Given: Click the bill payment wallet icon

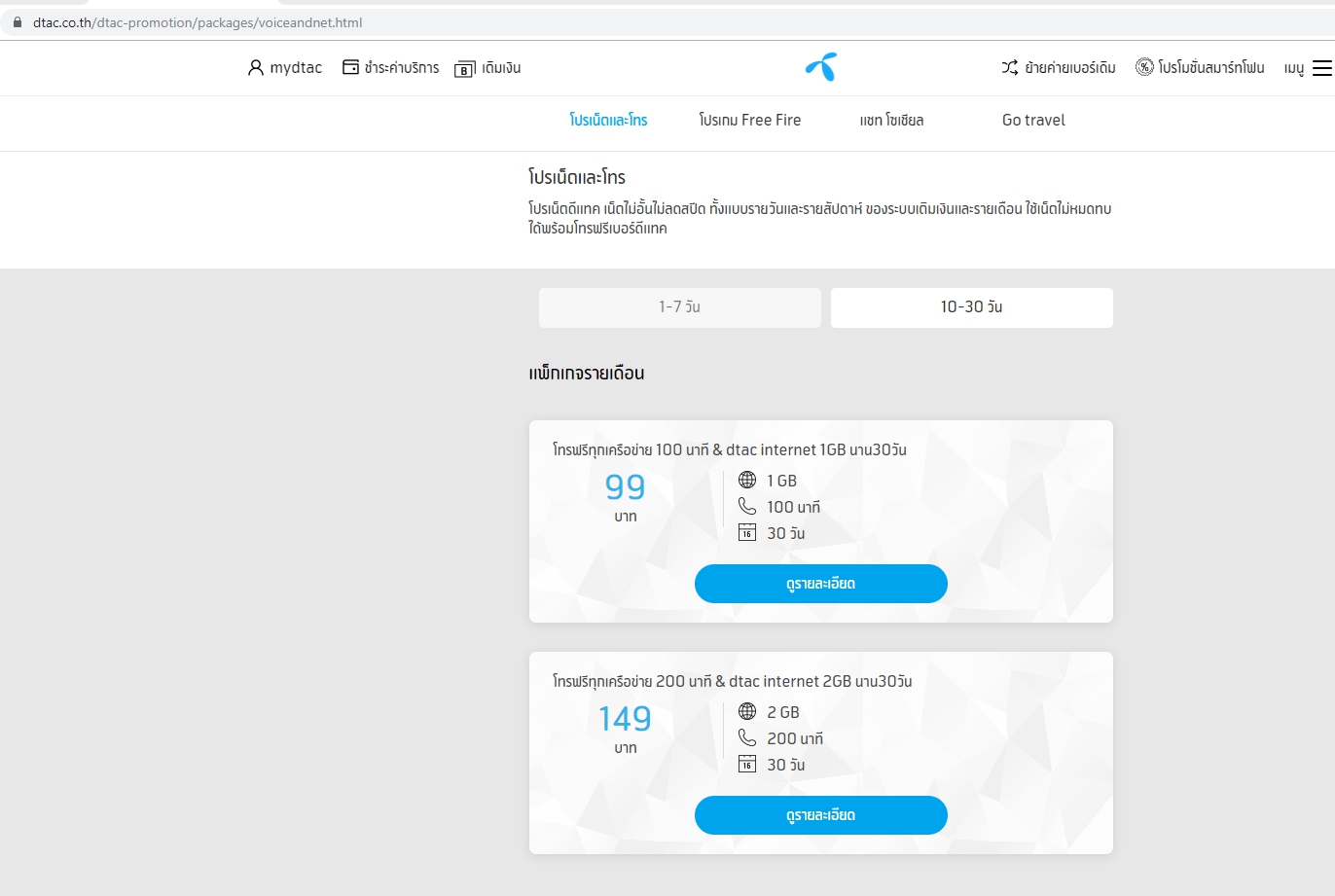Looking at the screenshot, I should tap(351, 67).
